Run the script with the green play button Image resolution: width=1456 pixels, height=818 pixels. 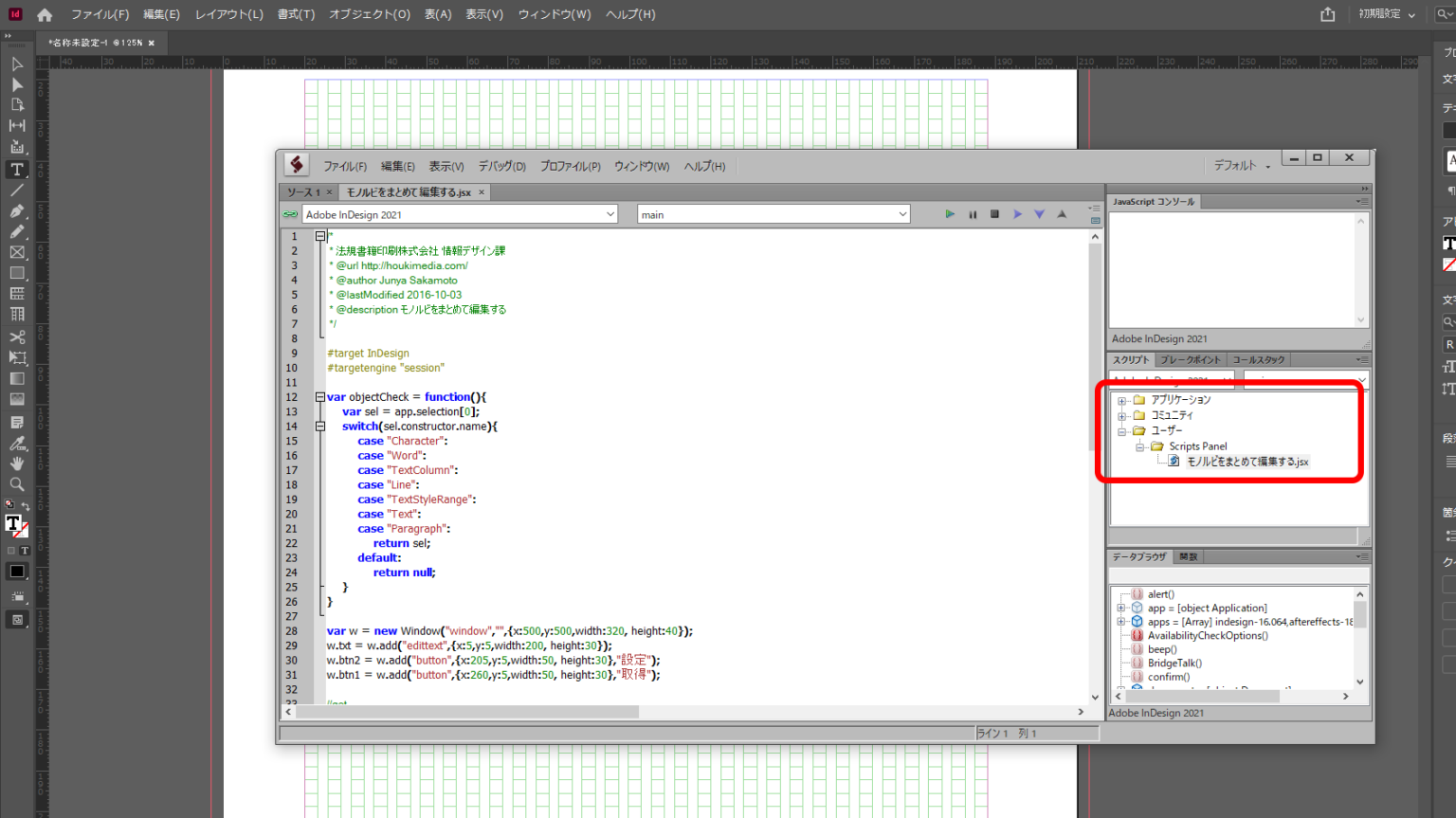[950, 213]
